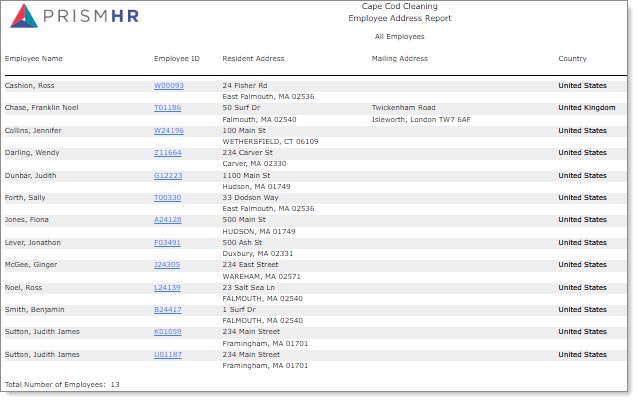Select the name Chase, Franklin Noel
The height and width of the screenshot is (402, 638).
[42, 108]
